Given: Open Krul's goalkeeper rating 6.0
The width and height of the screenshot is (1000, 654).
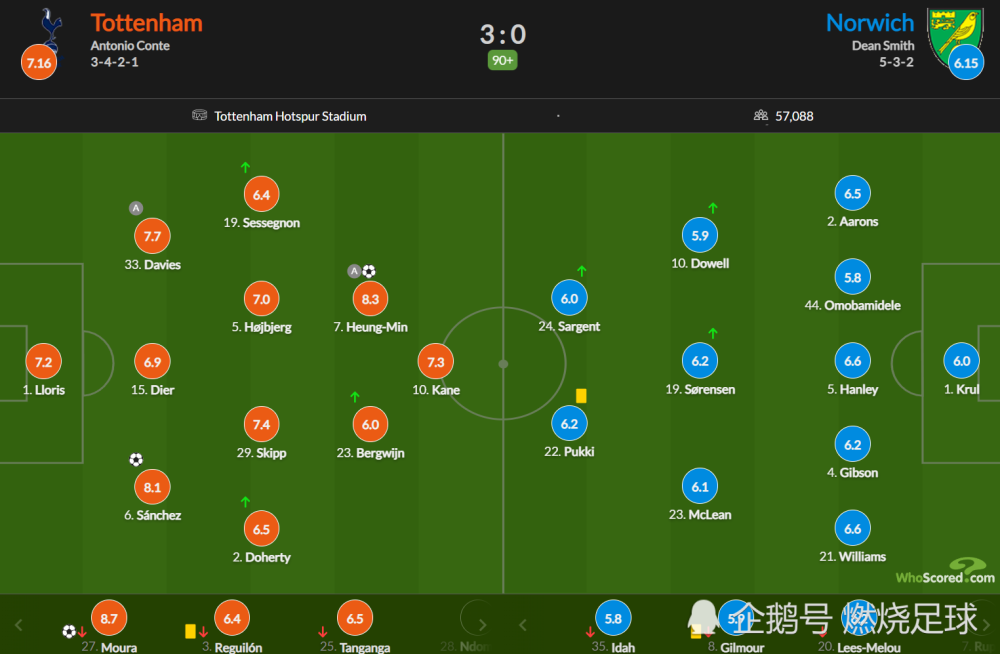Looking at the screenshot, I should pos(962,361).
